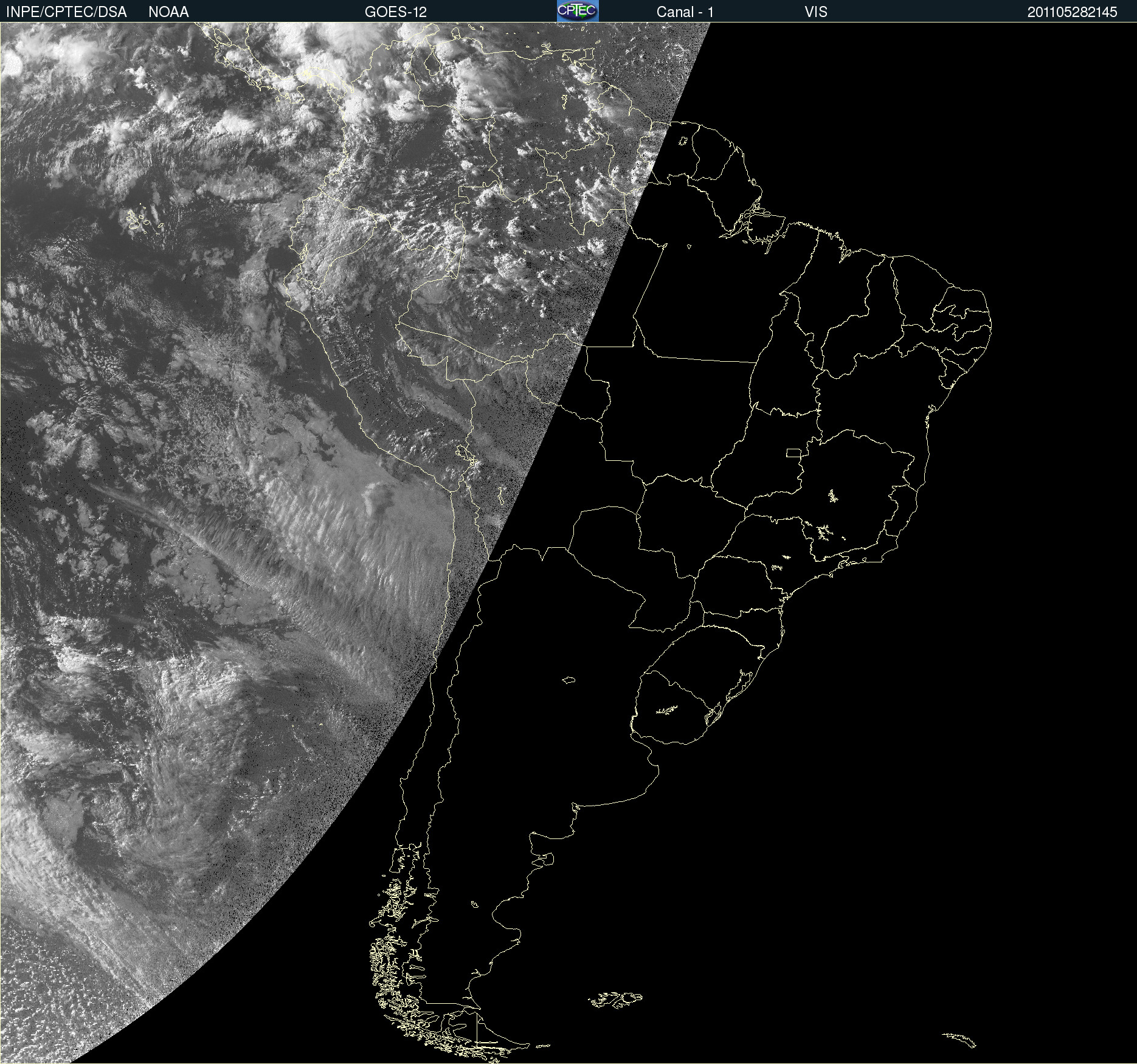Click the Canal - 1 label
The image size is (1137, 1064).
(x=685, y=12)
